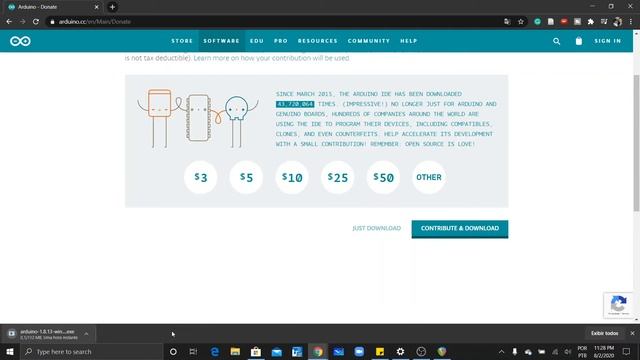Launch Microsoft Edge from taskbar
This screenshot has width=640, height=360.
pyautogui.click(x=215, y=351)
